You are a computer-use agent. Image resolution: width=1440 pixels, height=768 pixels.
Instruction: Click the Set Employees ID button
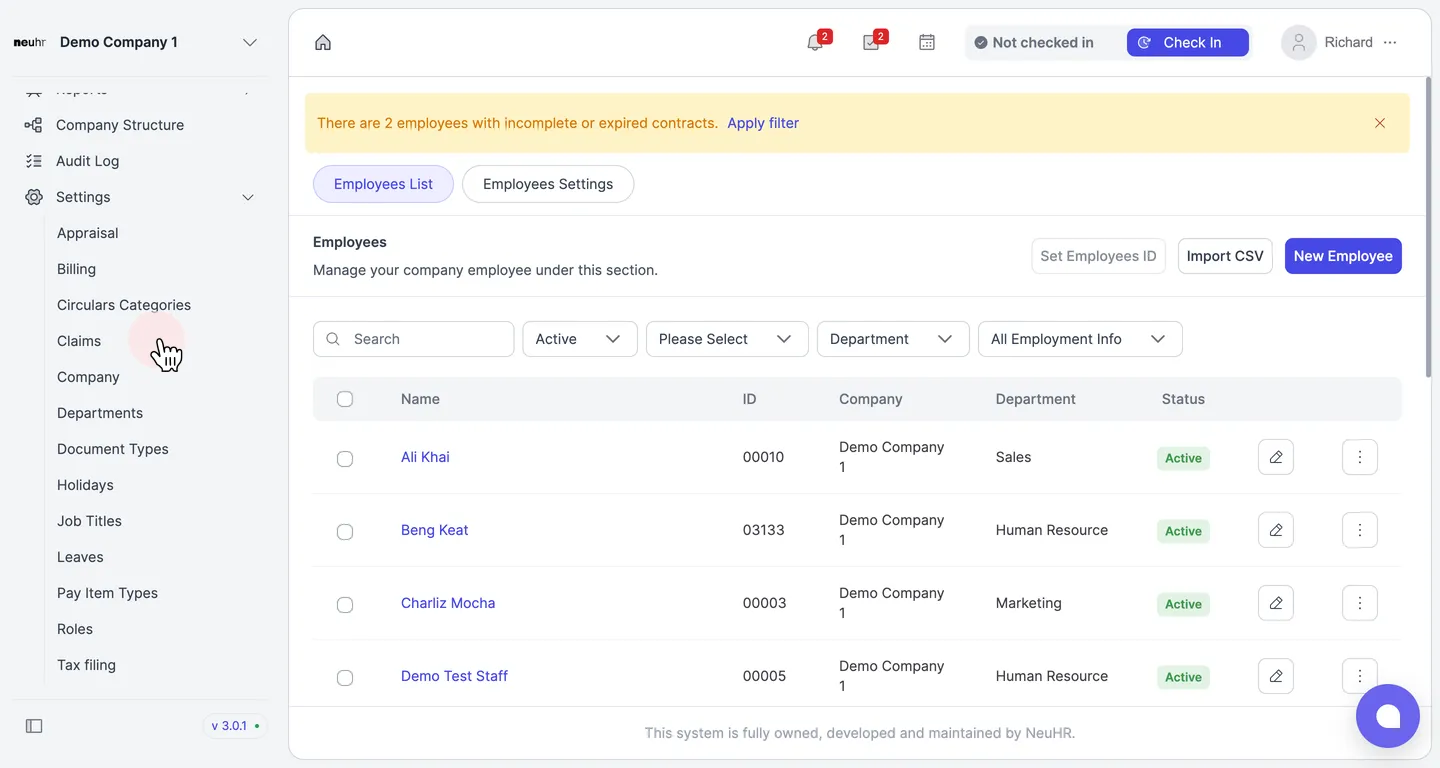tap(1098, 256)
